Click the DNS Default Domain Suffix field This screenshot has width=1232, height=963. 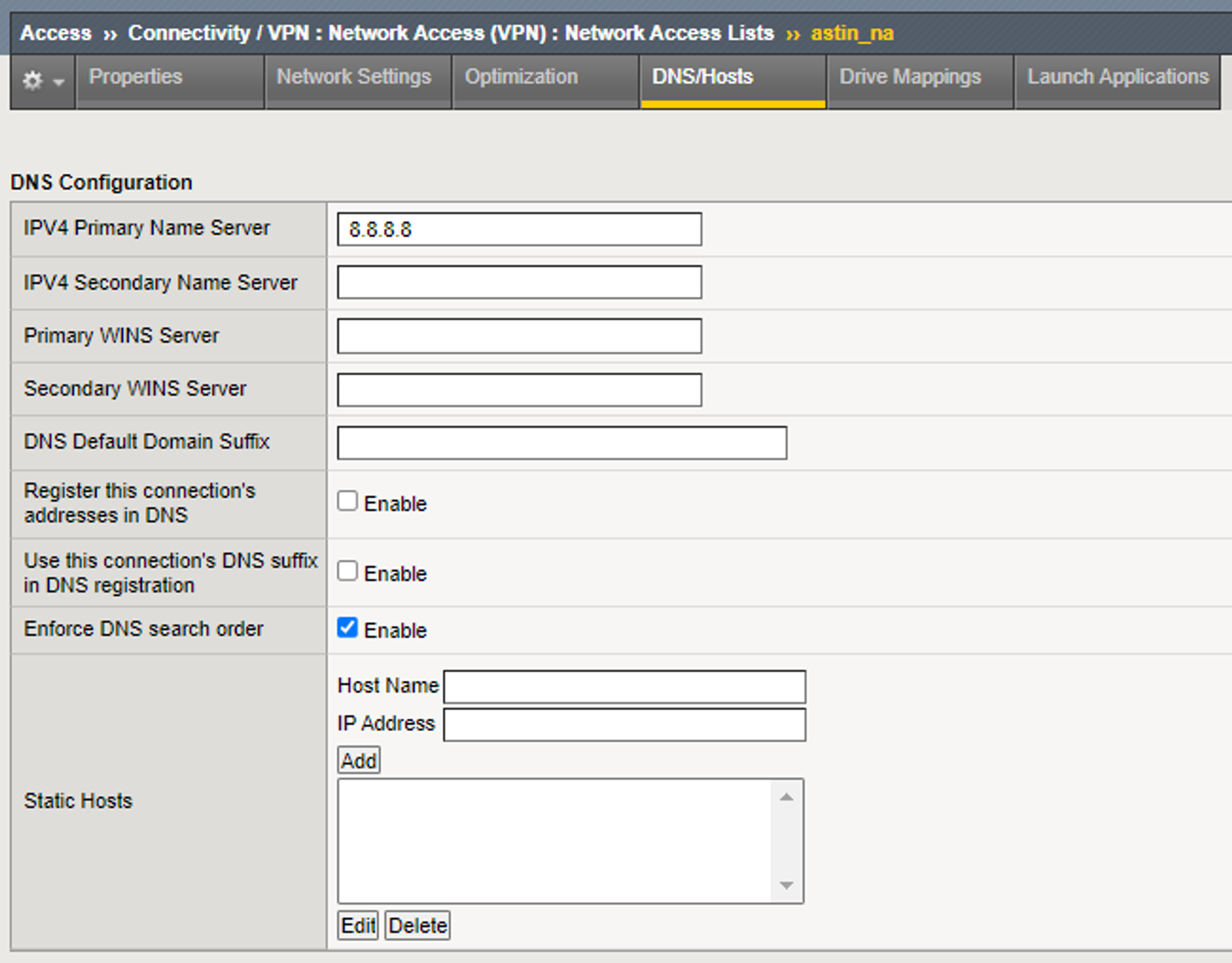click(x=562, y=443)
